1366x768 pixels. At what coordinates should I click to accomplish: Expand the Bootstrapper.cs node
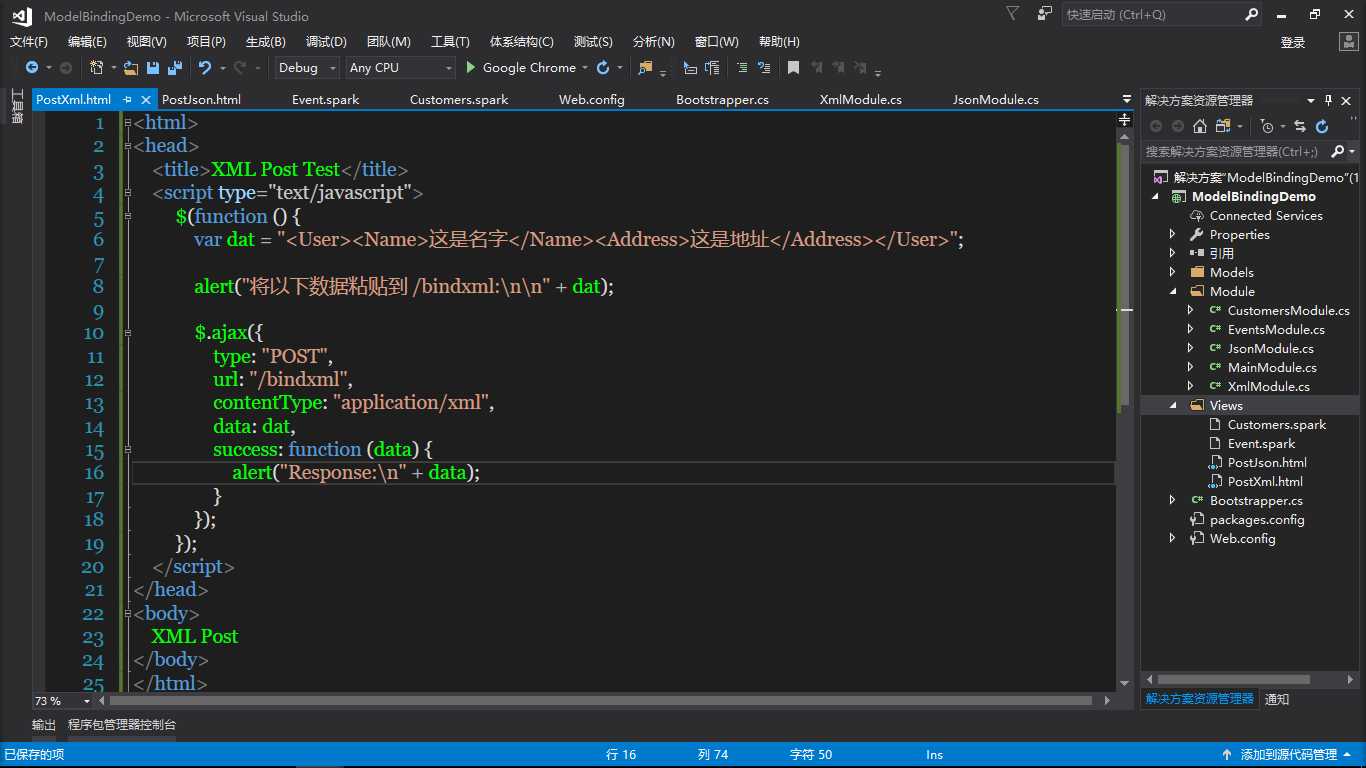(x=1173, y=500)
